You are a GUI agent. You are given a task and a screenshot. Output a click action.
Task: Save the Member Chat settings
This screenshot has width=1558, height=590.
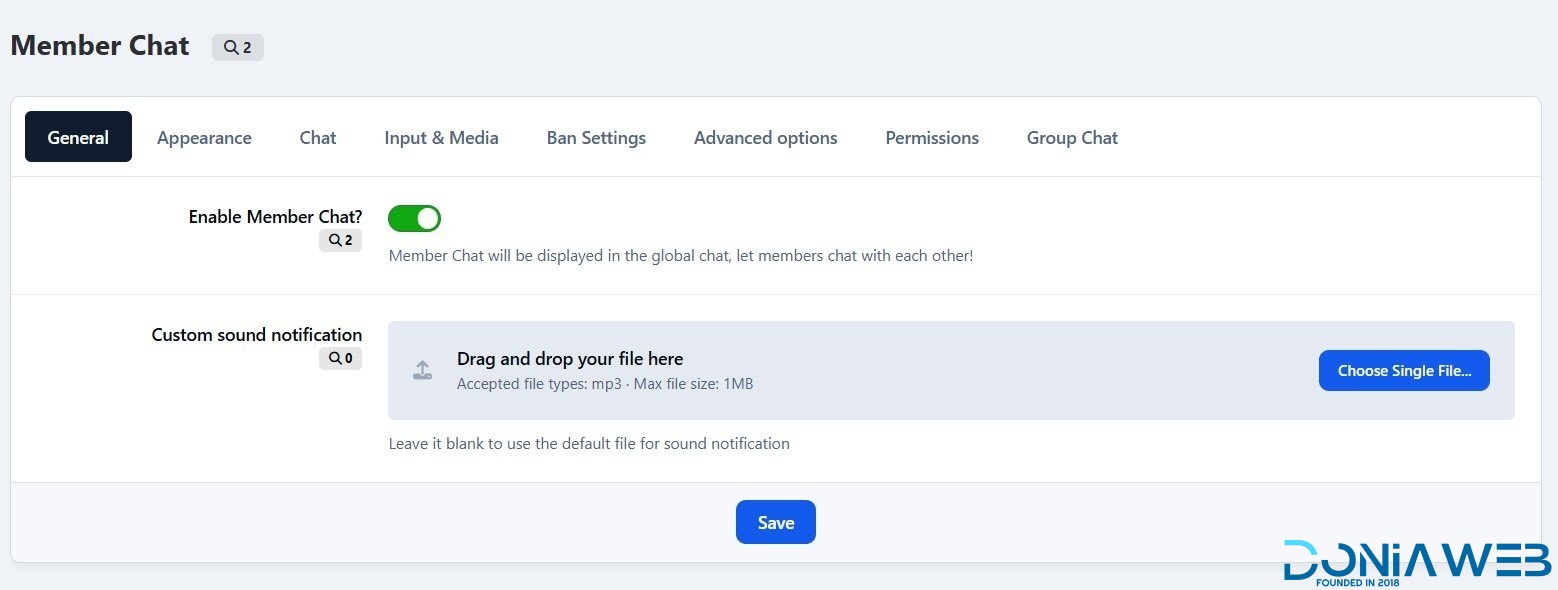pos(776,522)
